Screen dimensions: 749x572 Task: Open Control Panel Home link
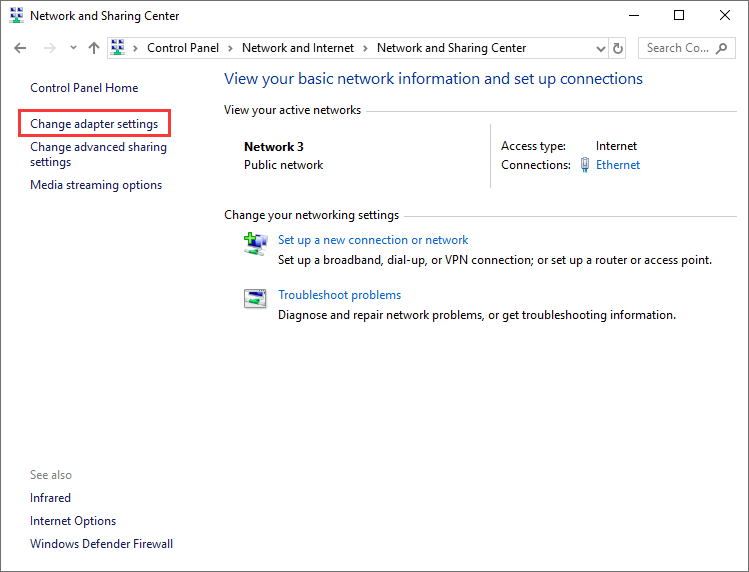pos(84,88)
